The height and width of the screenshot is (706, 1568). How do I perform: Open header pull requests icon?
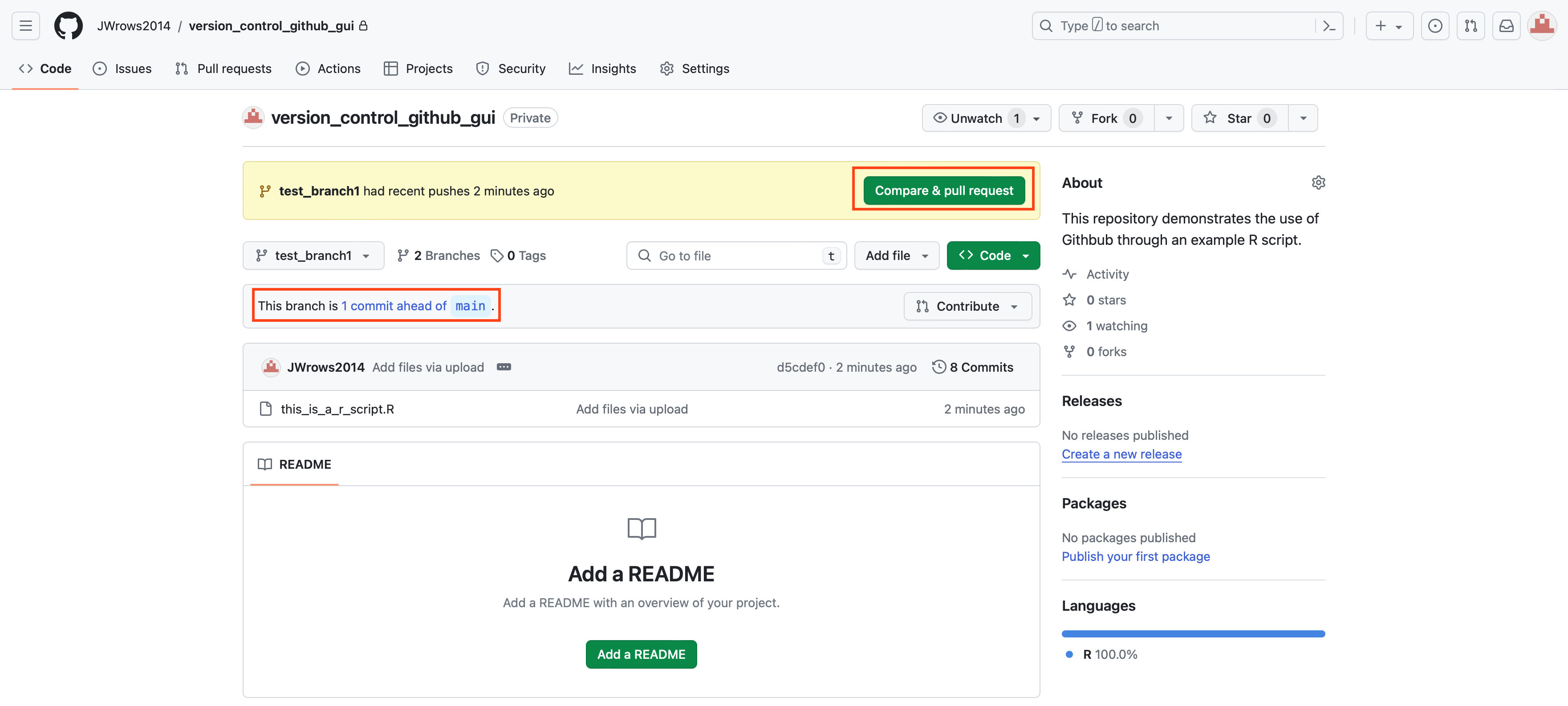click(1471, 25)
